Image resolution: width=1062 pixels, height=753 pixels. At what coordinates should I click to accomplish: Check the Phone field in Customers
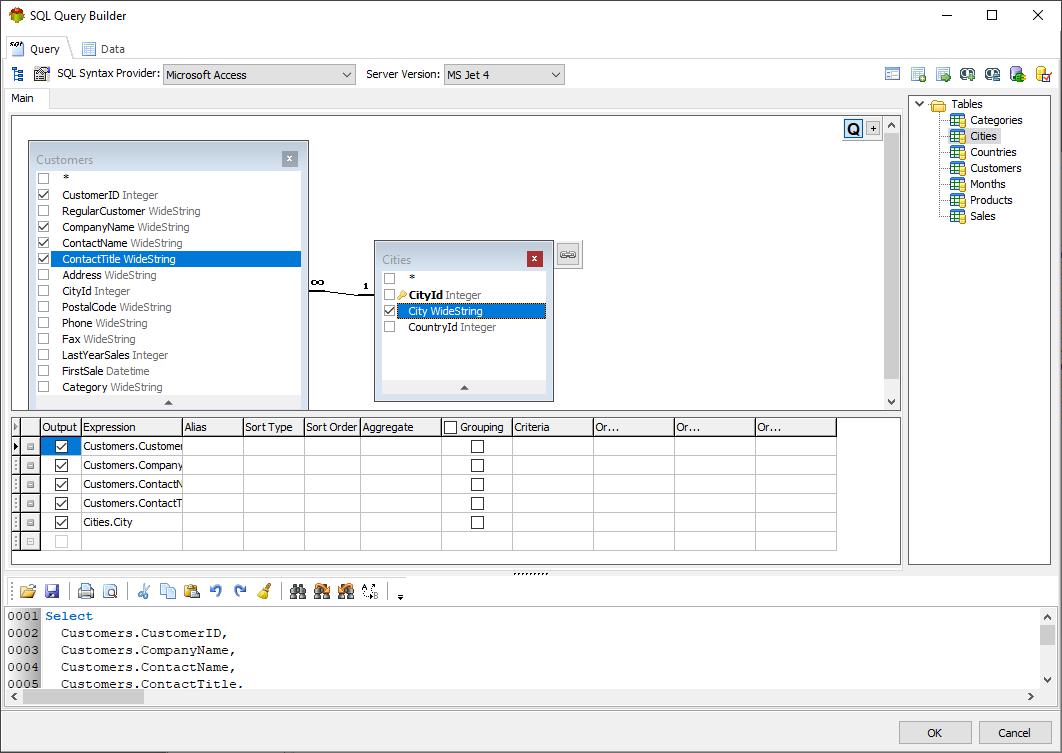44,322
